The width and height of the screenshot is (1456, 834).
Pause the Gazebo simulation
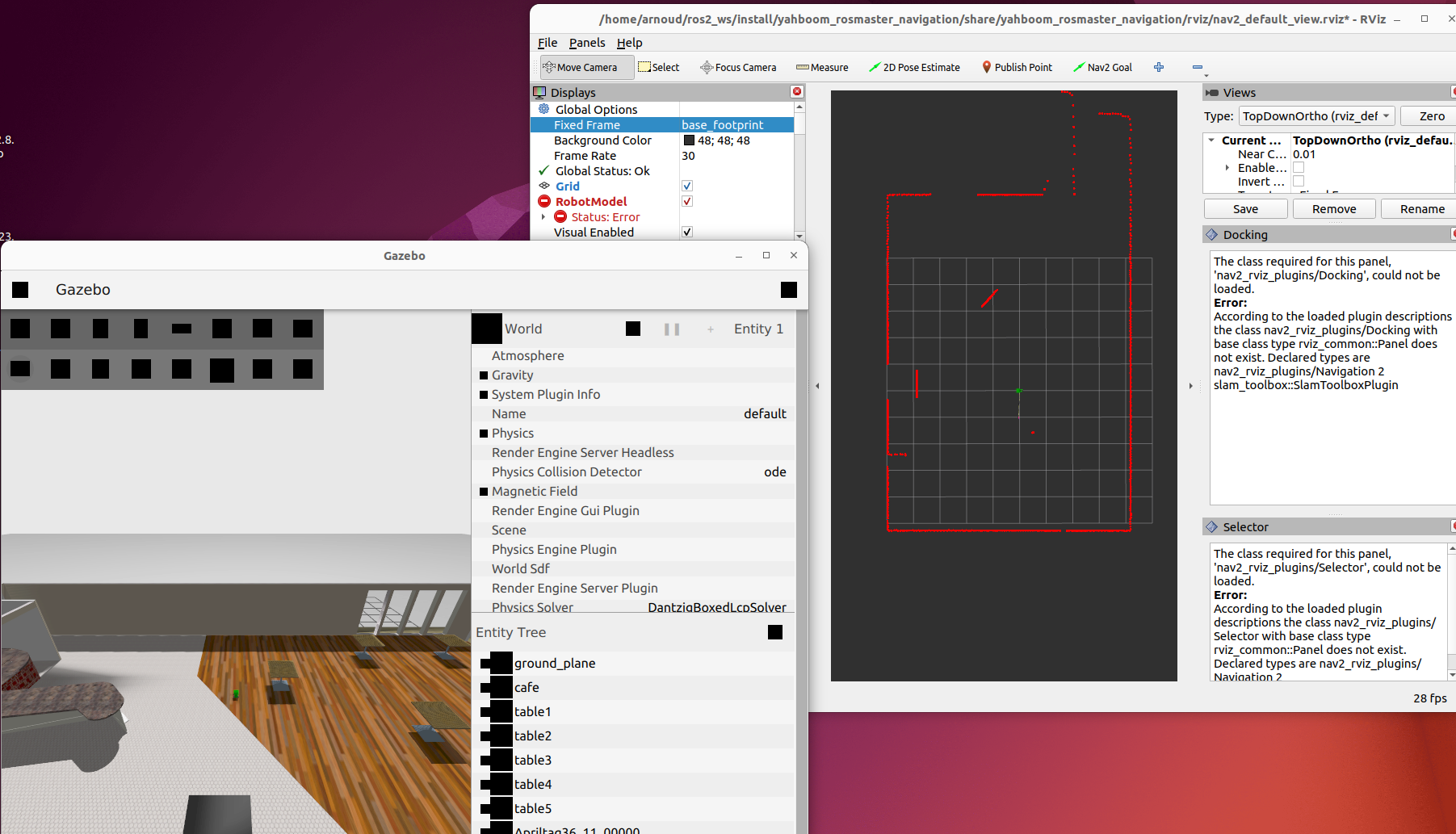point(671,329)
